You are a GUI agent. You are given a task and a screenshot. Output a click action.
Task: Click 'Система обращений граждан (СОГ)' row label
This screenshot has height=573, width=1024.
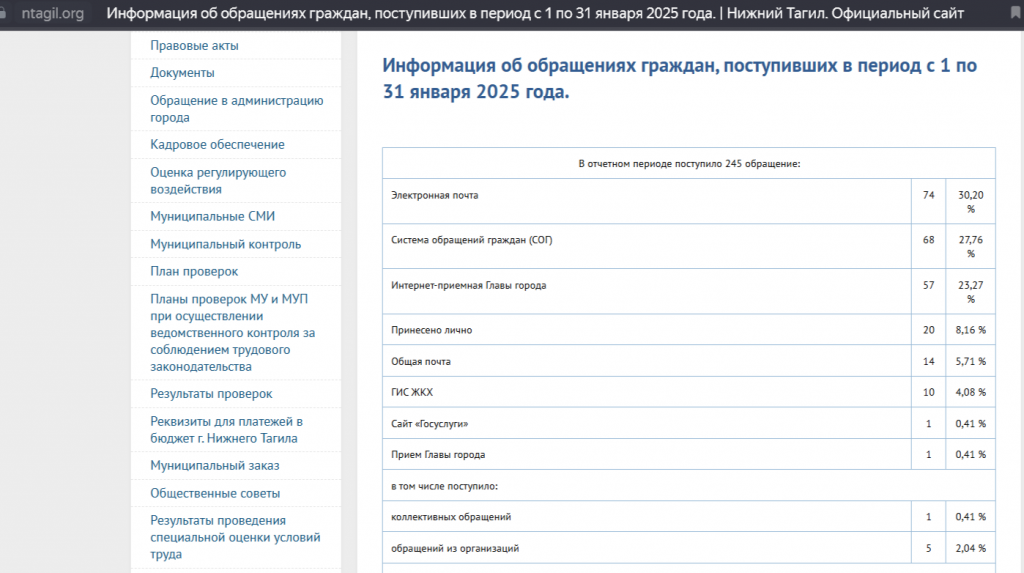tap(472, 240)
